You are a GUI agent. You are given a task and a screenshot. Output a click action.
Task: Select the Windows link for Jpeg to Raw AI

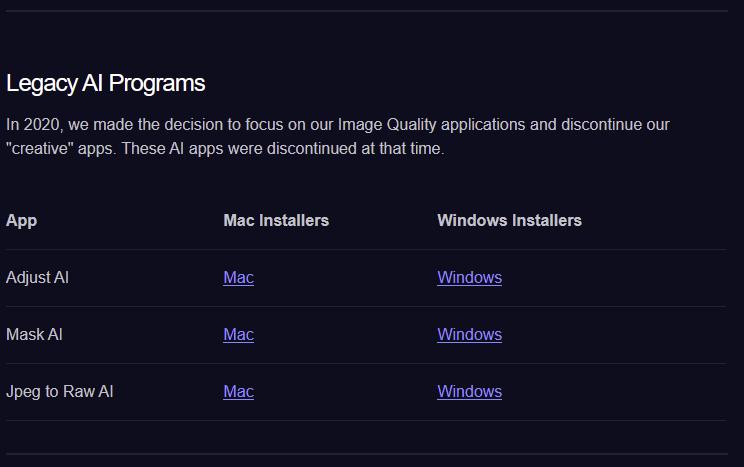pyautogui.click(x=469, y=392)
